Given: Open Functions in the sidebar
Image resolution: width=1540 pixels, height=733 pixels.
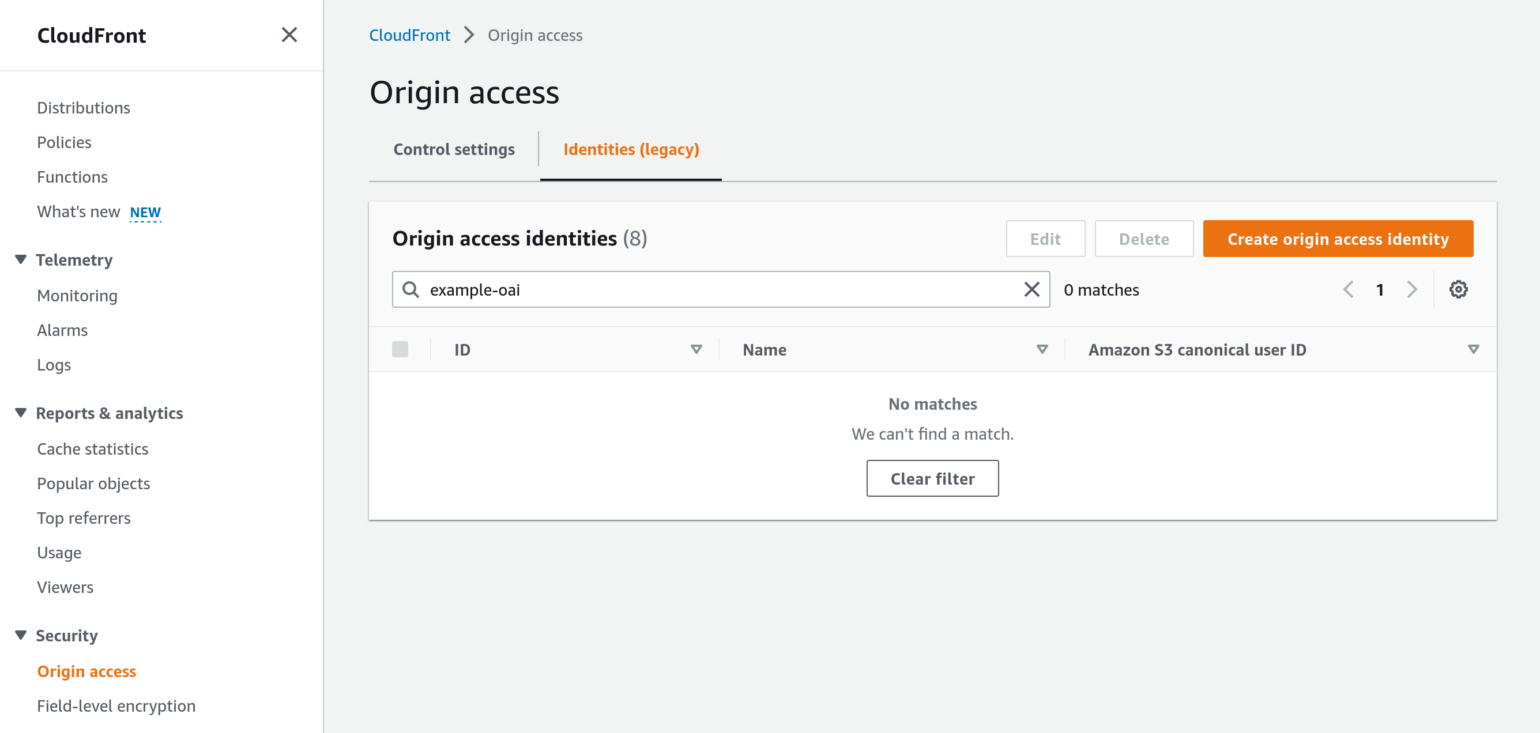Looking at the screenshot, I should point(72,177).
